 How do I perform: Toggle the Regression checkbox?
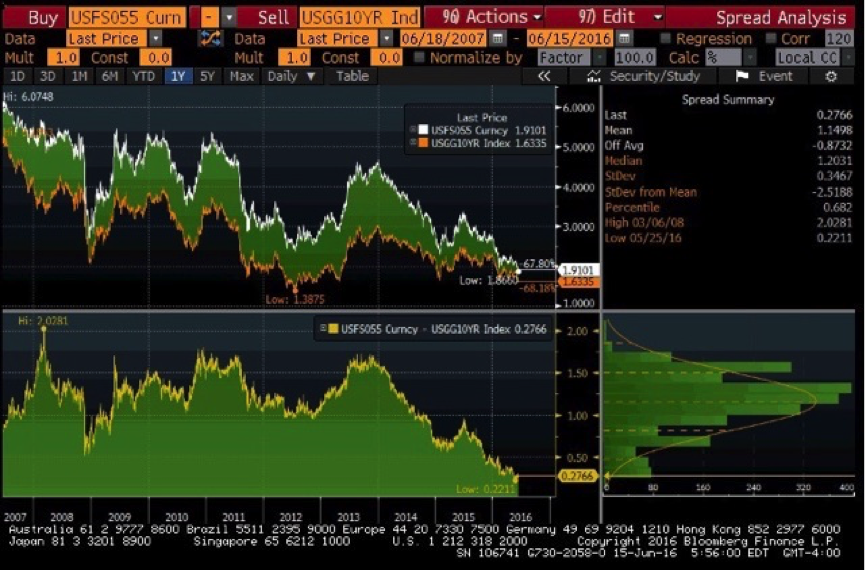point(665,38)
